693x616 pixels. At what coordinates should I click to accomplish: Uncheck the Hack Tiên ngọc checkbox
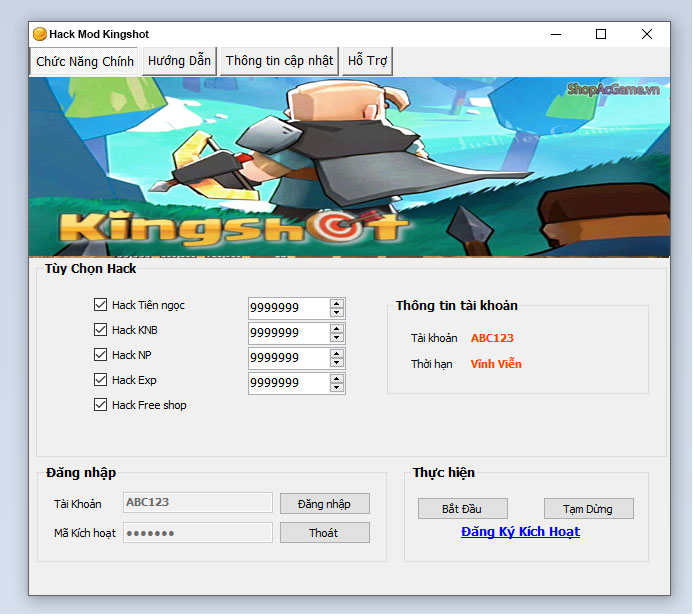tap(100, 305)
